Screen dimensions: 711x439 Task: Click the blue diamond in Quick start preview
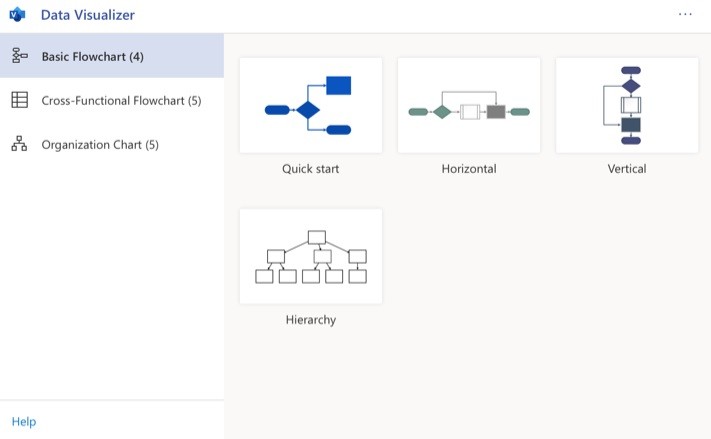(308, 110)
